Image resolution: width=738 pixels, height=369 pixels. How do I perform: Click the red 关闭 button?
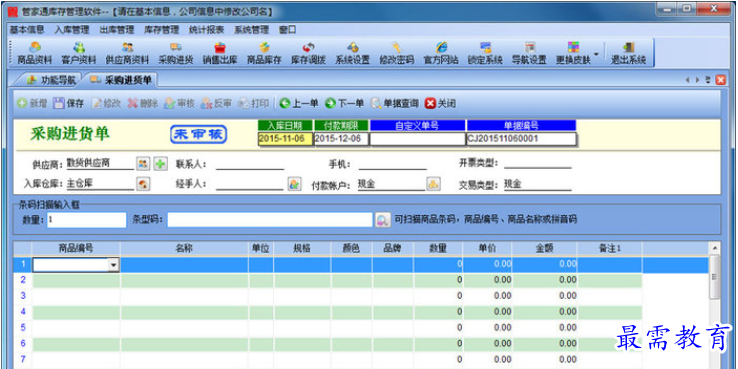[x=440, y=104]
